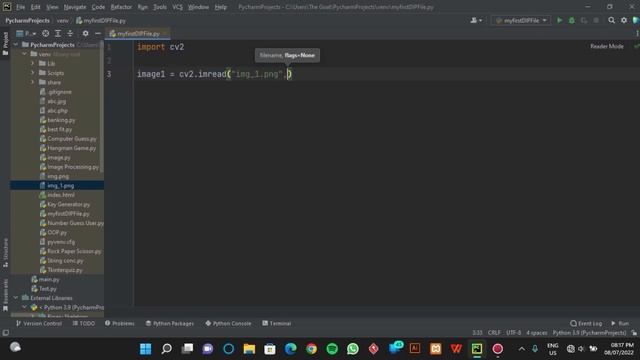Click the Reader Mode button

point(607,47)
